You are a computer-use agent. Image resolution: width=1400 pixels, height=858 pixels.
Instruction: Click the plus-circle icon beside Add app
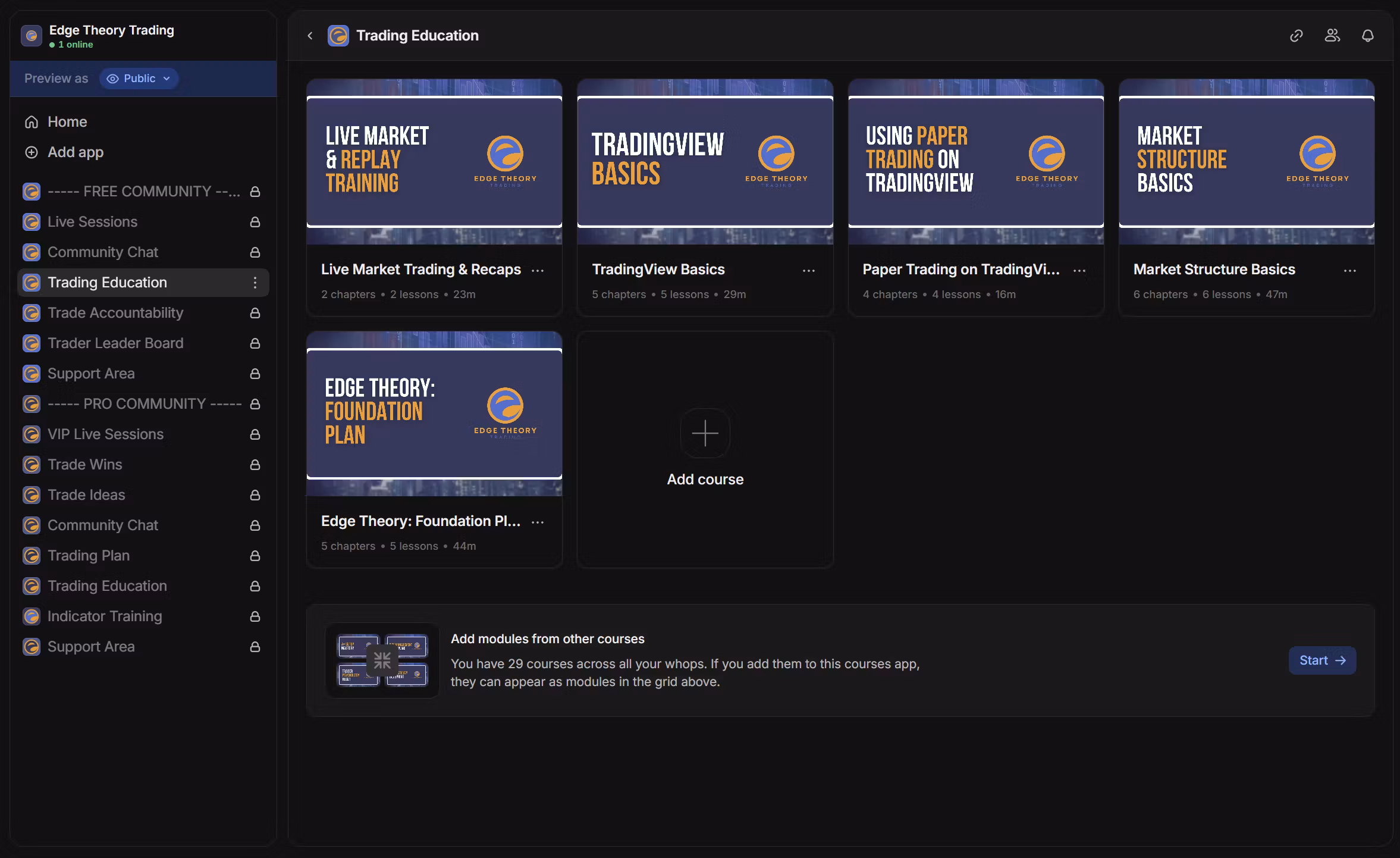[x=32, y=152]
